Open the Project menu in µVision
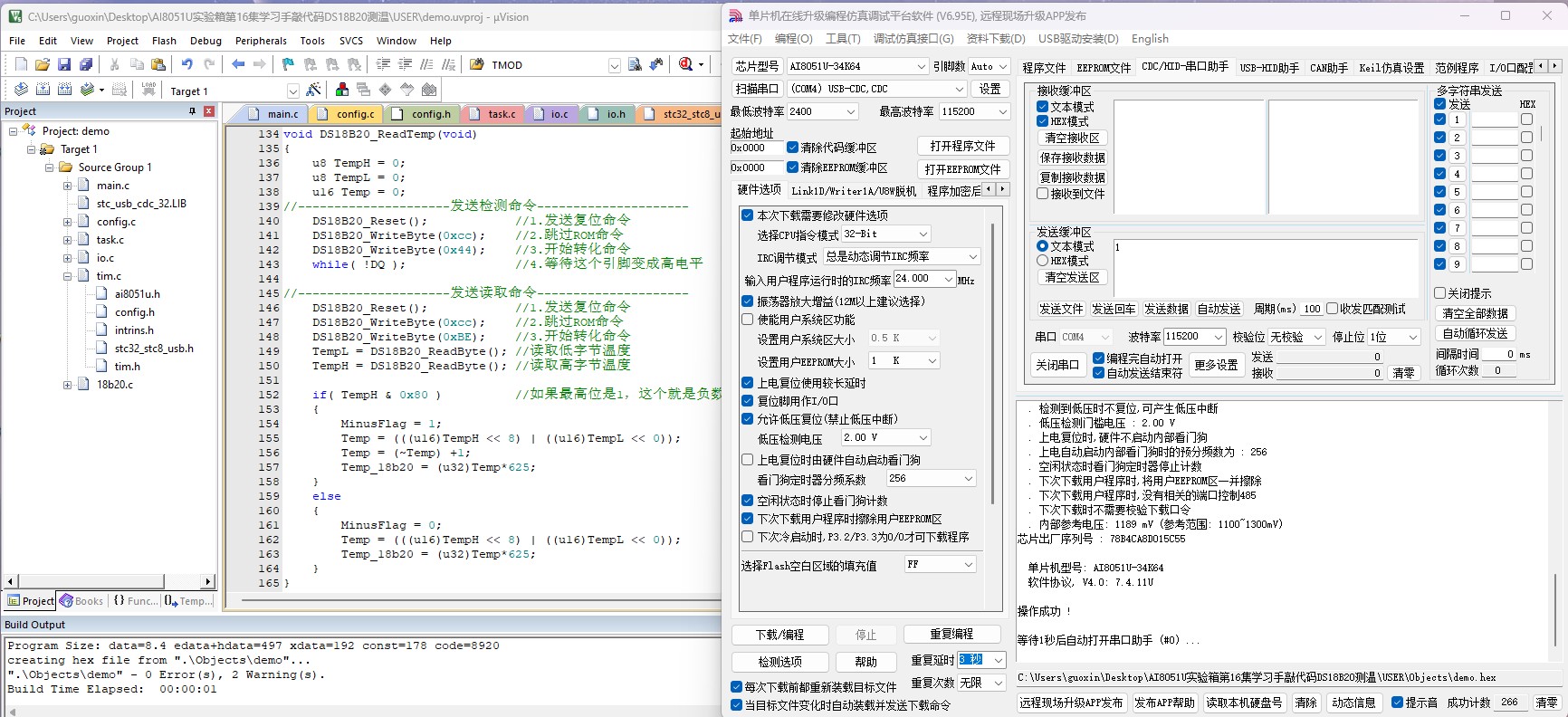1568x717 pixels. coord(122,41)
